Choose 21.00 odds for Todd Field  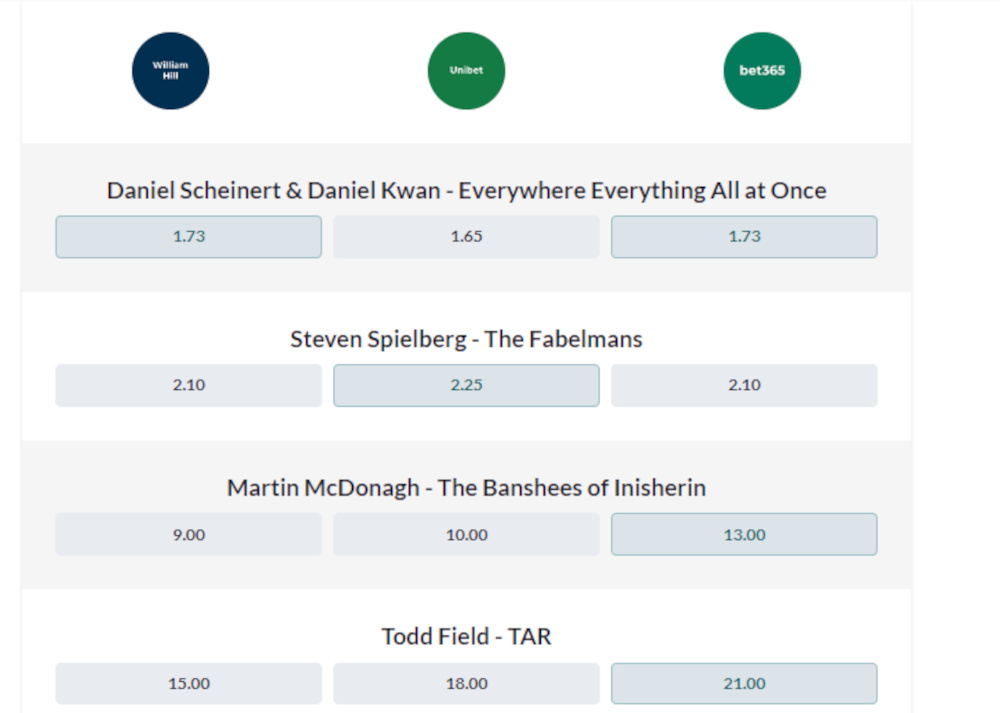point(744,684)
